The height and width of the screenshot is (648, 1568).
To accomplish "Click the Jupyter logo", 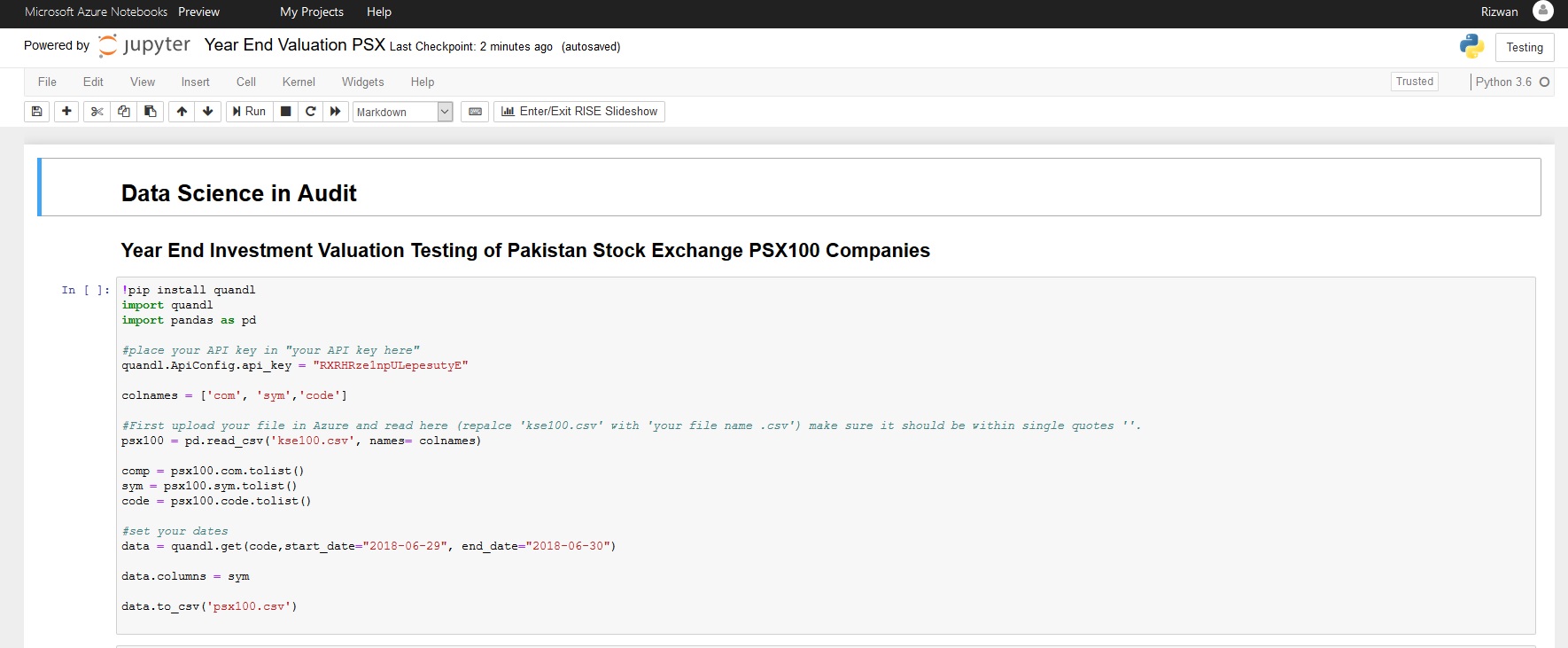I will [x=144, y=45].
